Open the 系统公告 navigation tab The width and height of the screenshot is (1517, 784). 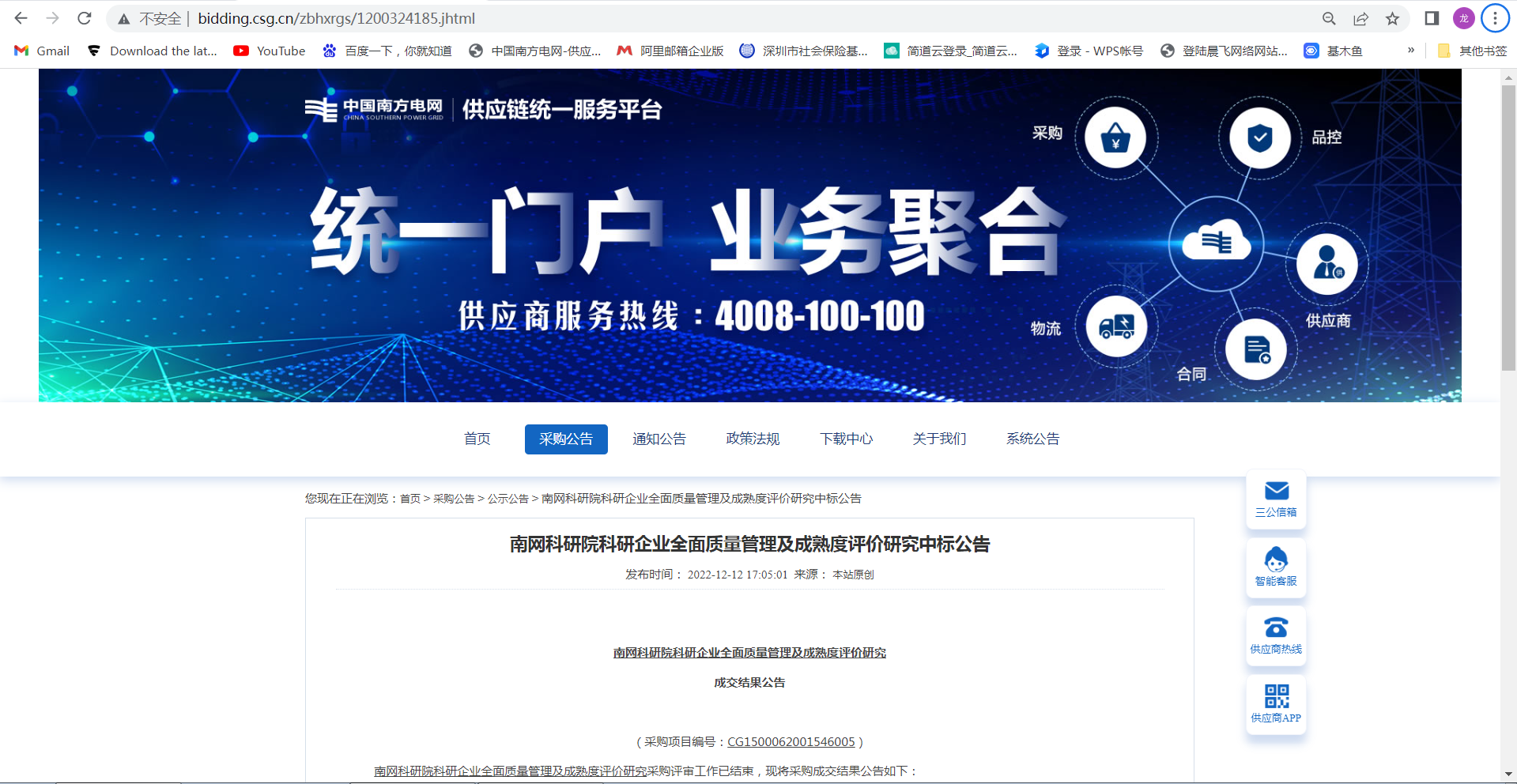pyautogui.click(x=1032, y=439)
